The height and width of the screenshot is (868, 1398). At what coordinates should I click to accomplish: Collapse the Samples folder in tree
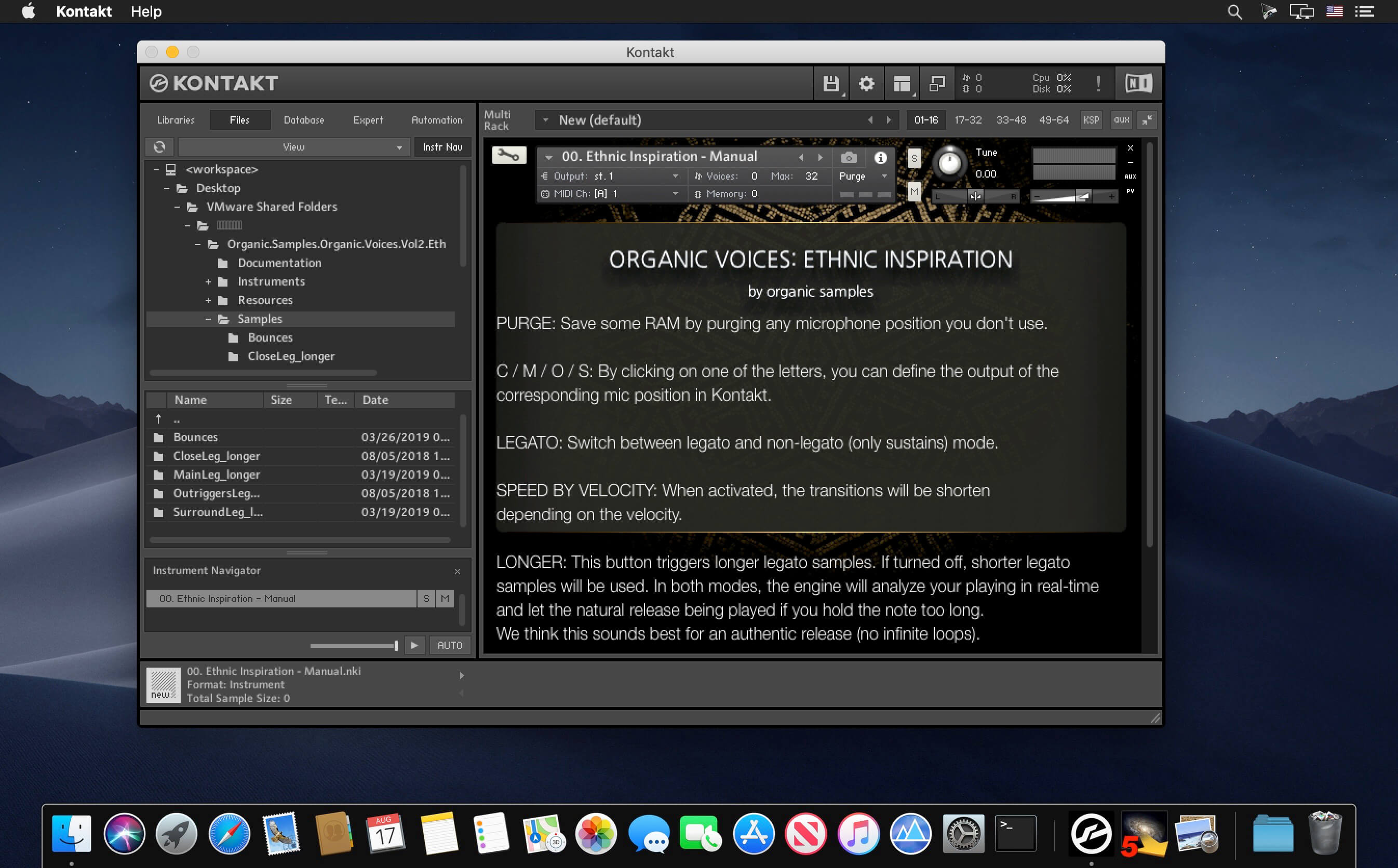(x=208, y=319)
